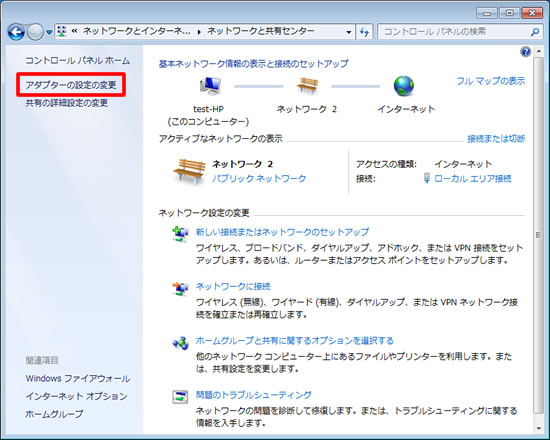The height and width of the screenshot is (440, 550).
Task: Click the ネットワークとインターネット breadcrumb segment
Action: pos(136,31)
